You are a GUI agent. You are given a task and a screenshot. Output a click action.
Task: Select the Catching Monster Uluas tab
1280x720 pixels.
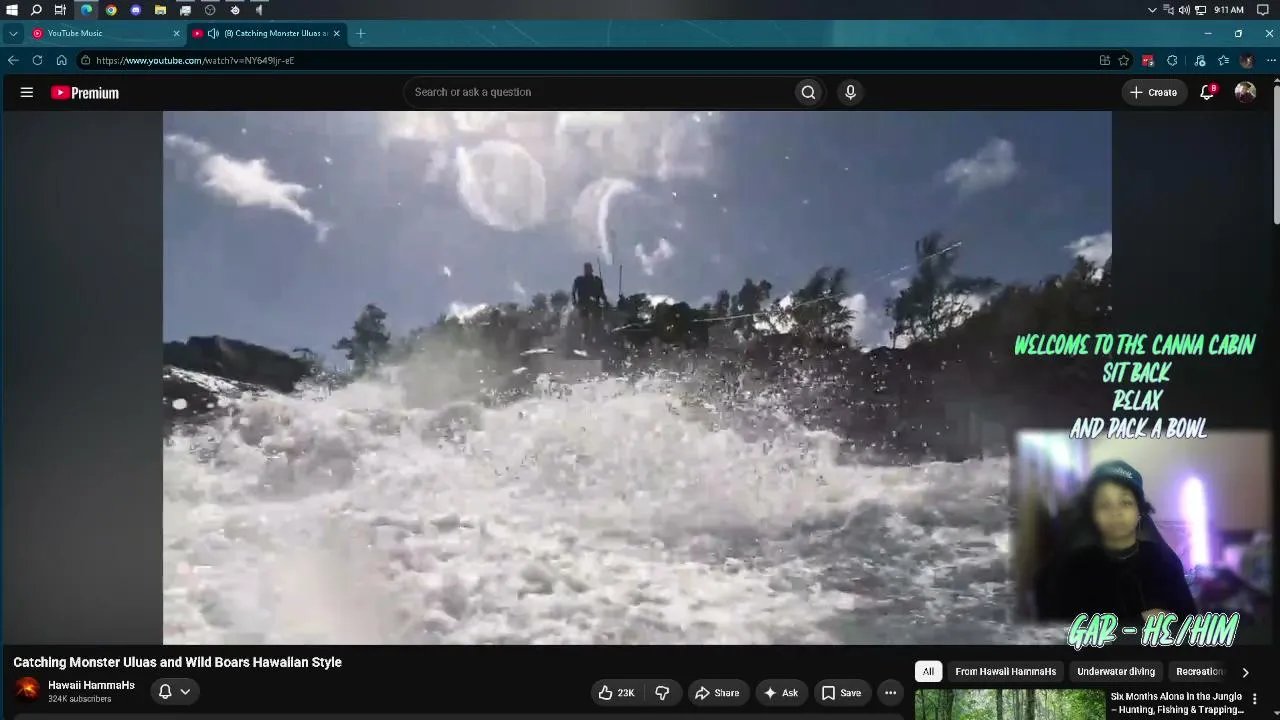267,33
